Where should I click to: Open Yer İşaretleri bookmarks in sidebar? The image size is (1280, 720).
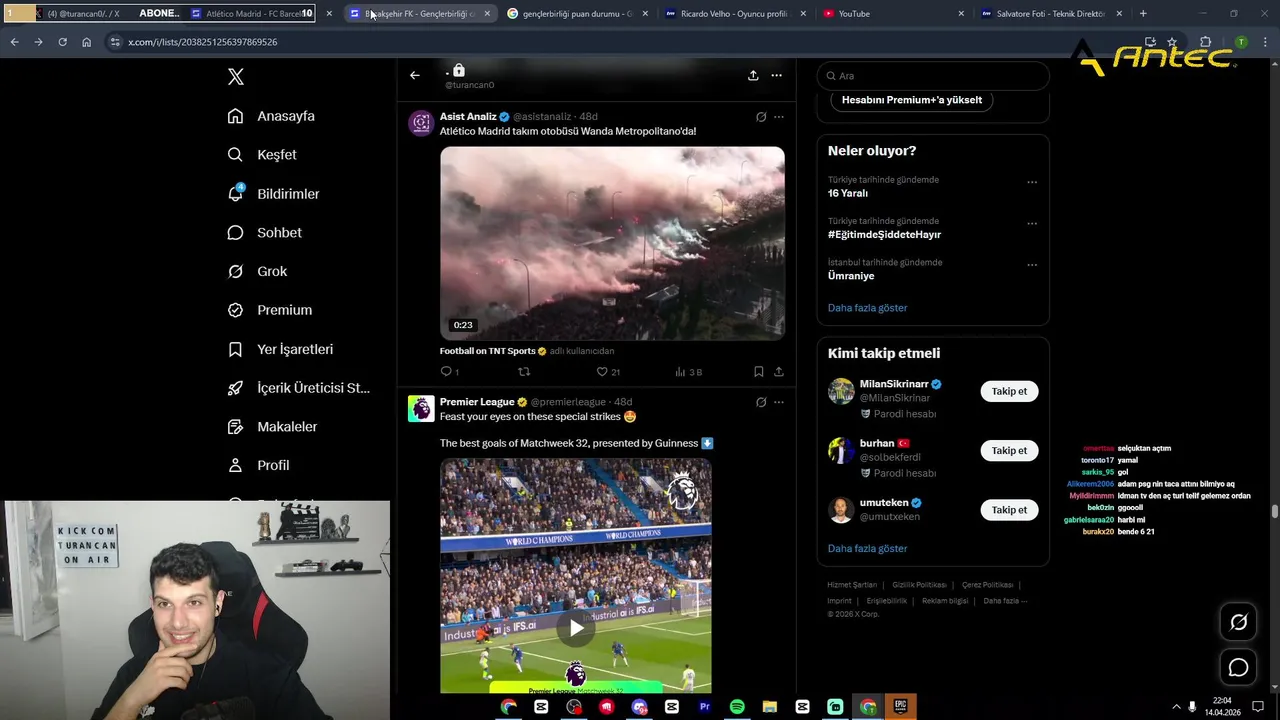pos(280,349)
